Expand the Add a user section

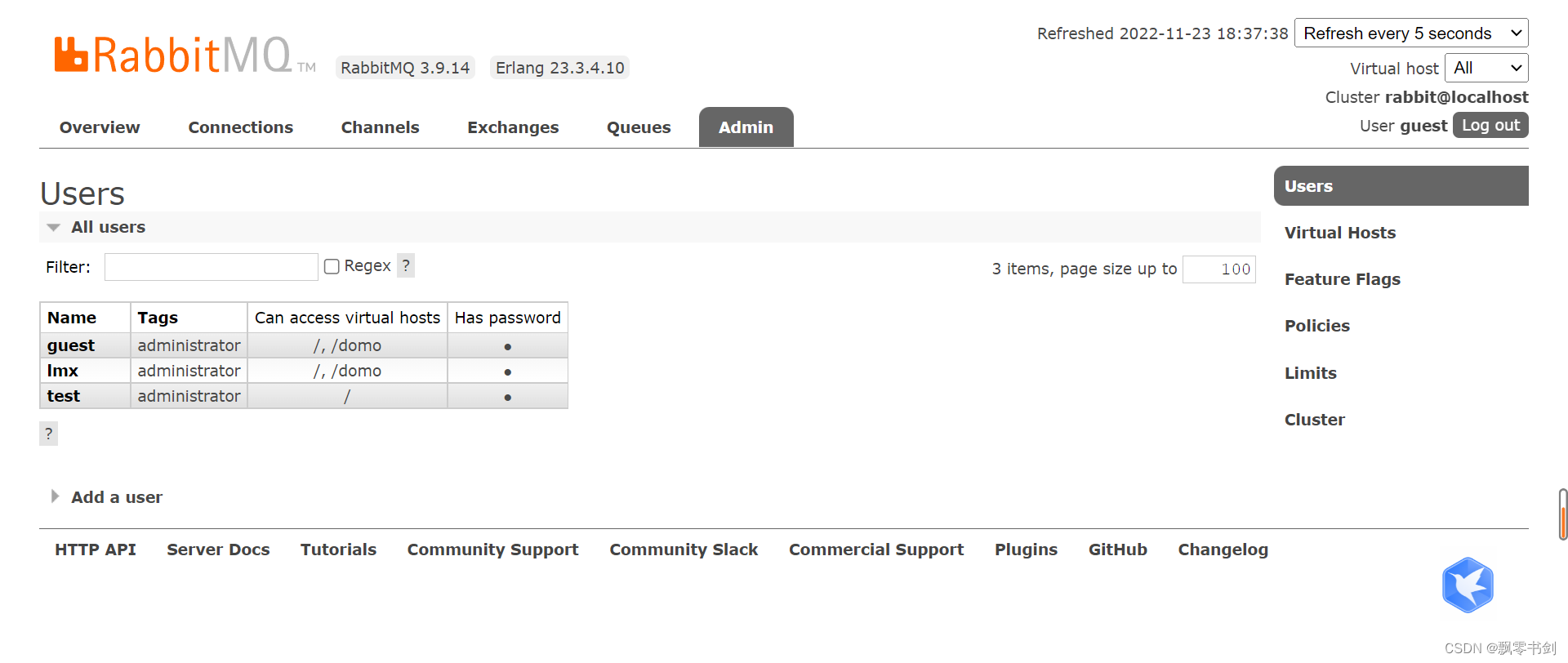click(116, 497)
